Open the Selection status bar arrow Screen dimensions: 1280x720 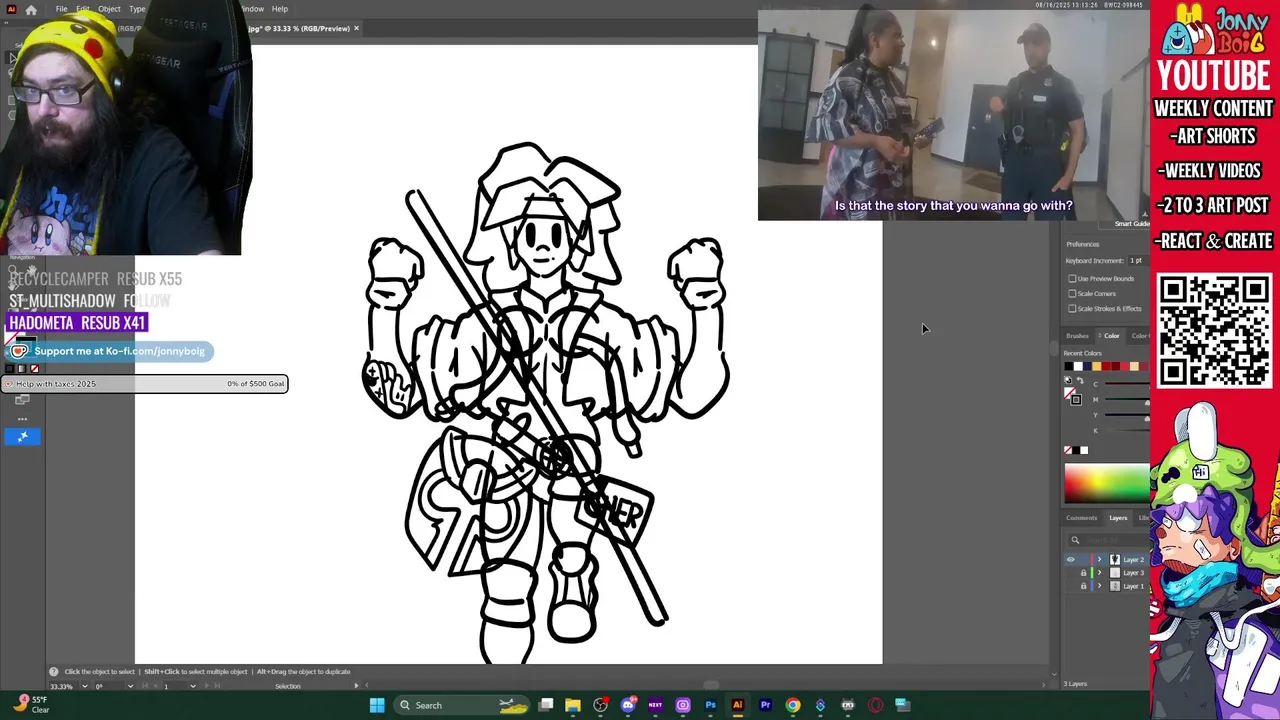tap(356, 686)
